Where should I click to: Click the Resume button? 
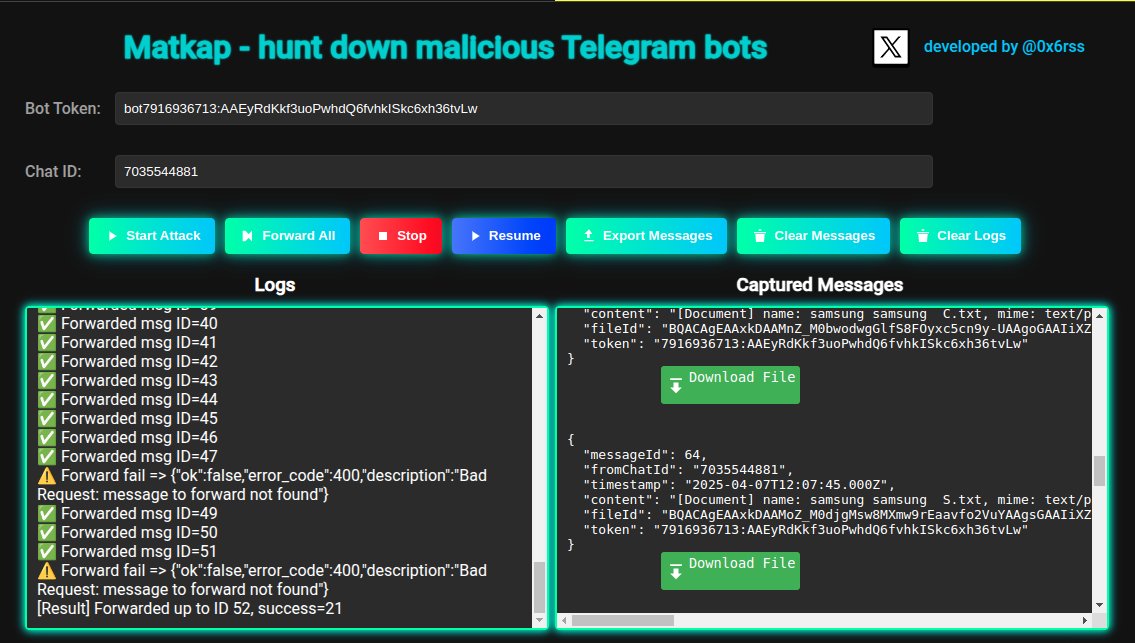[504, 236]
